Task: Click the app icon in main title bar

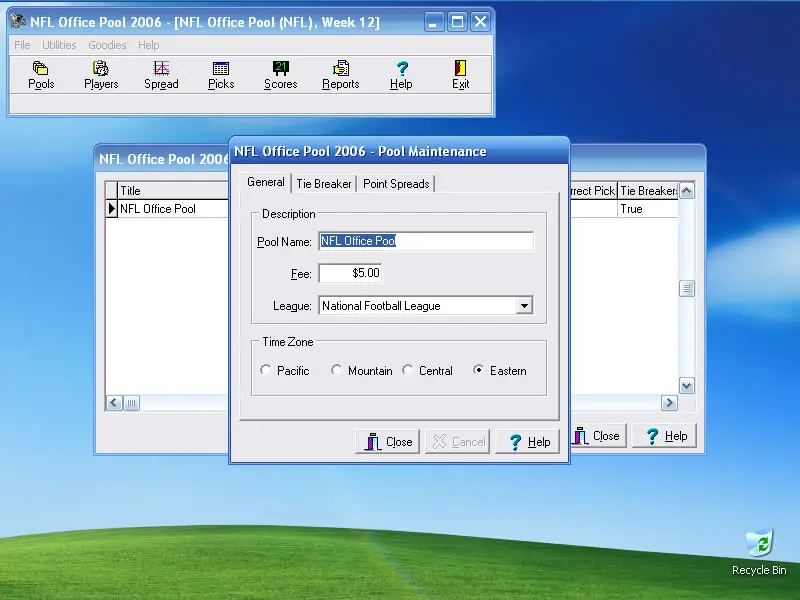Action: click(x=18, y=21)
